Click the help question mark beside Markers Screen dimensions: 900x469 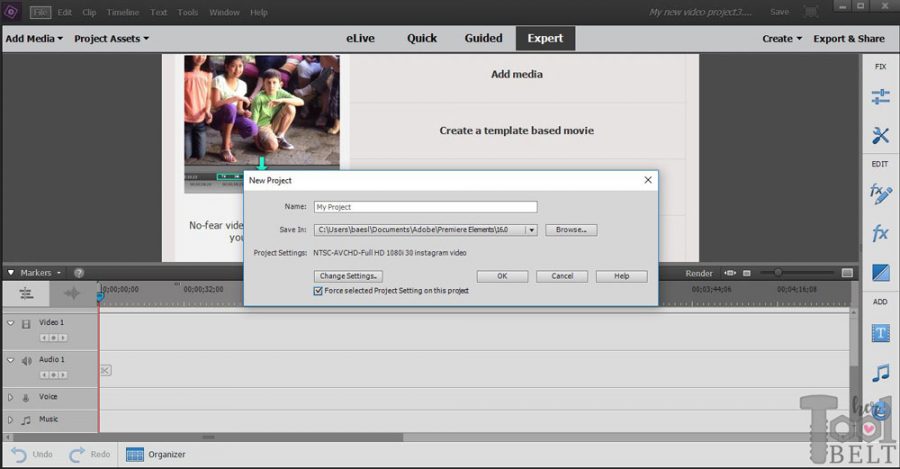pyautogui.click(x=79, y=273)
